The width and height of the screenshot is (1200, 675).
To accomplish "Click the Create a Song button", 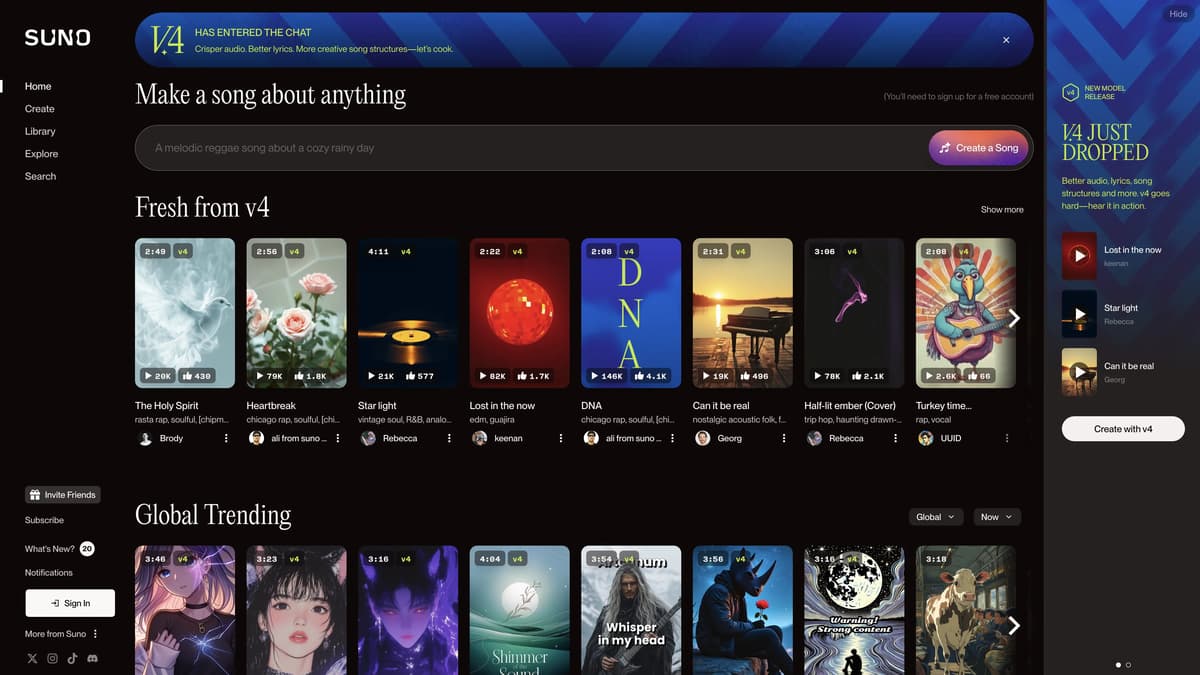I will pos(979,148).
